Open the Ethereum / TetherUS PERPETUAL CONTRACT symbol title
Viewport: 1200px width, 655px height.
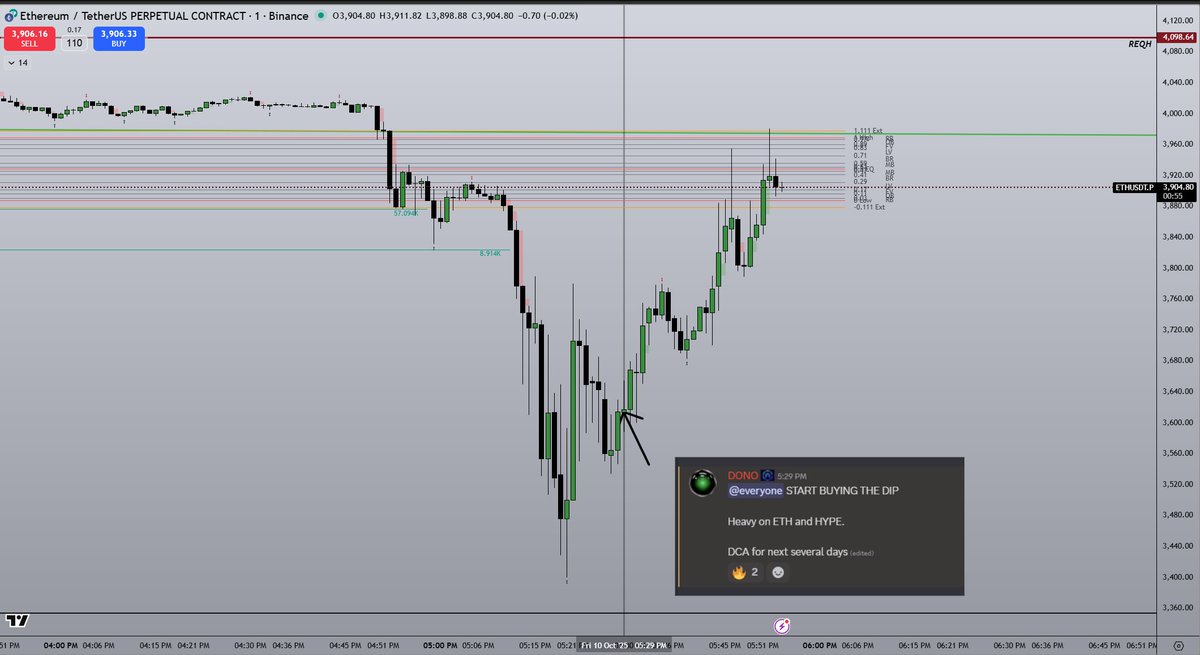coord(133,15)
